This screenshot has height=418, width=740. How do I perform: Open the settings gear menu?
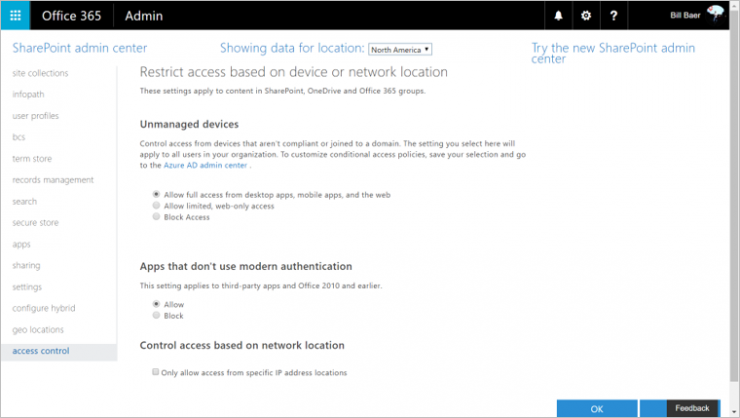[586, 16]
